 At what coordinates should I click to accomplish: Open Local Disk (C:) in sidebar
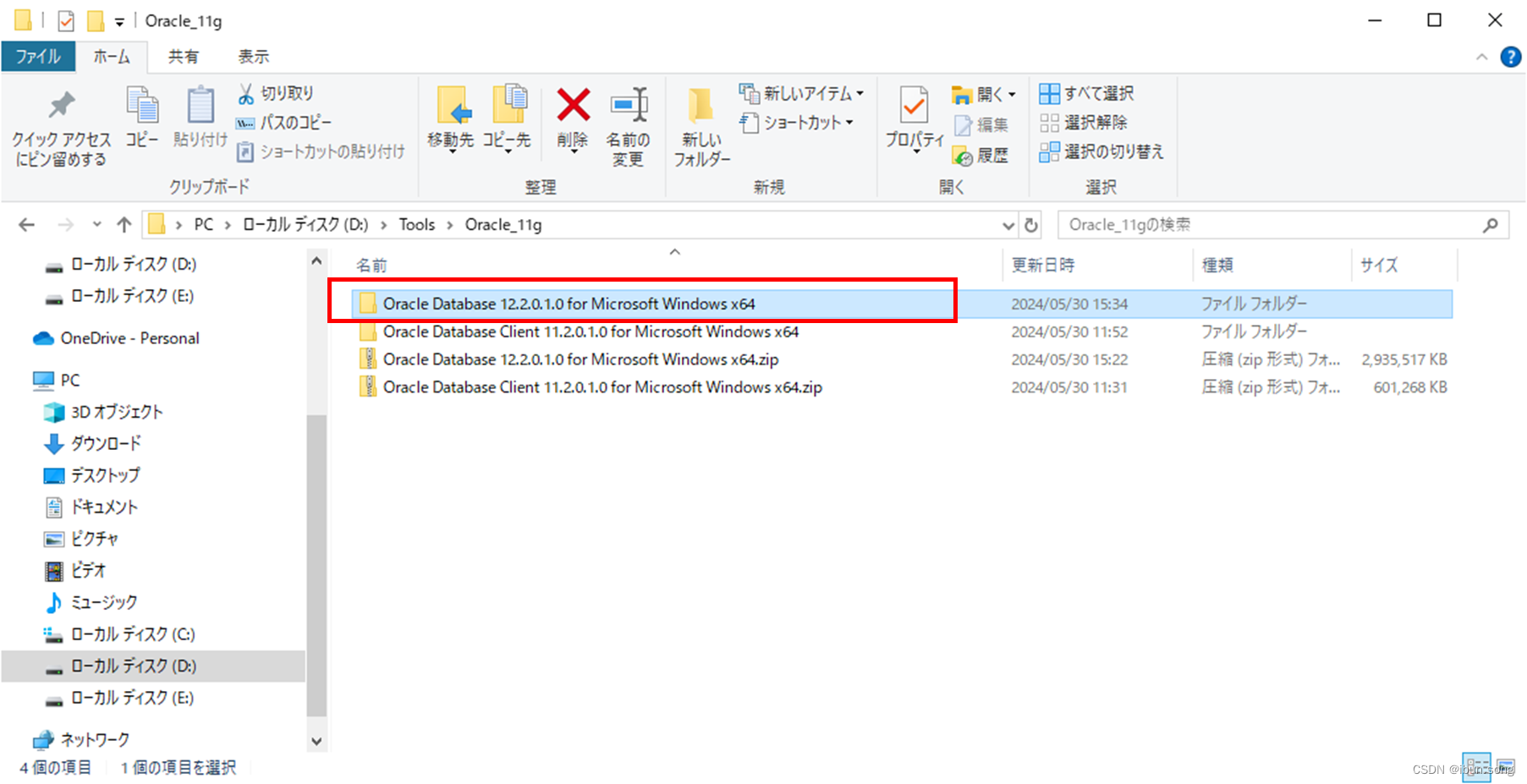click(x=118, y=634)
